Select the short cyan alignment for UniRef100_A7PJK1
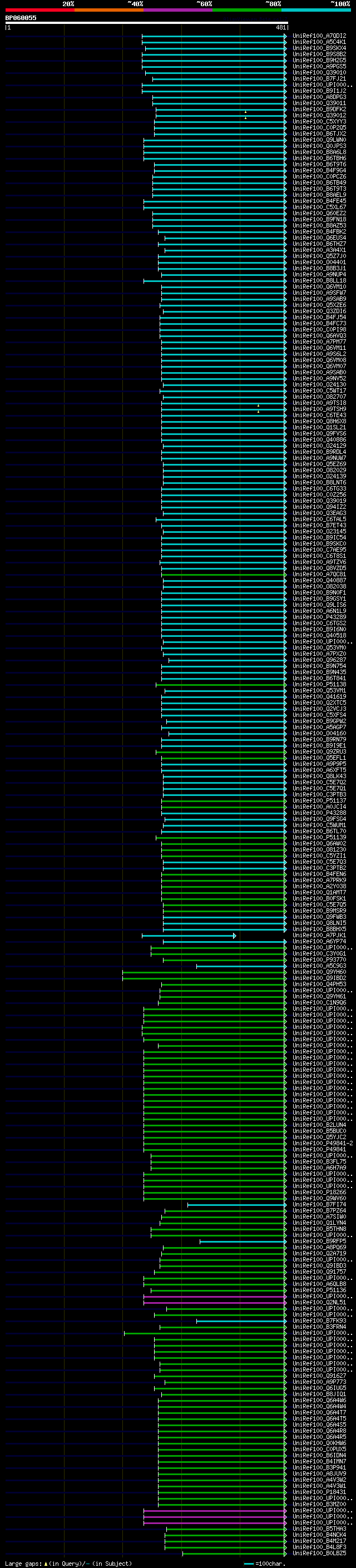The height and width of the screenshot is (1568, 356). (189, 936)
